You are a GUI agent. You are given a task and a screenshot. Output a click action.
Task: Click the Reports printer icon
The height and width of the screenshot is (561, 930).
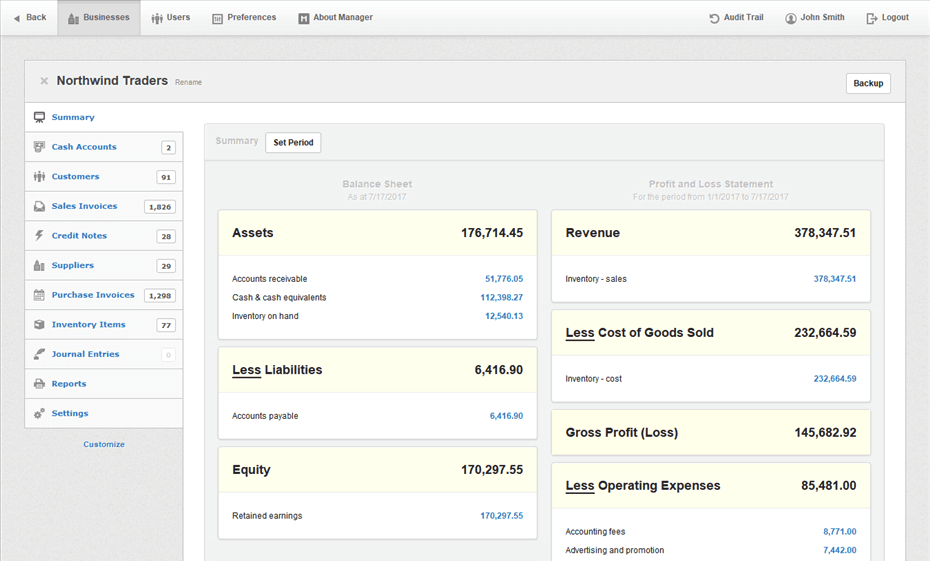click(39, 384)
